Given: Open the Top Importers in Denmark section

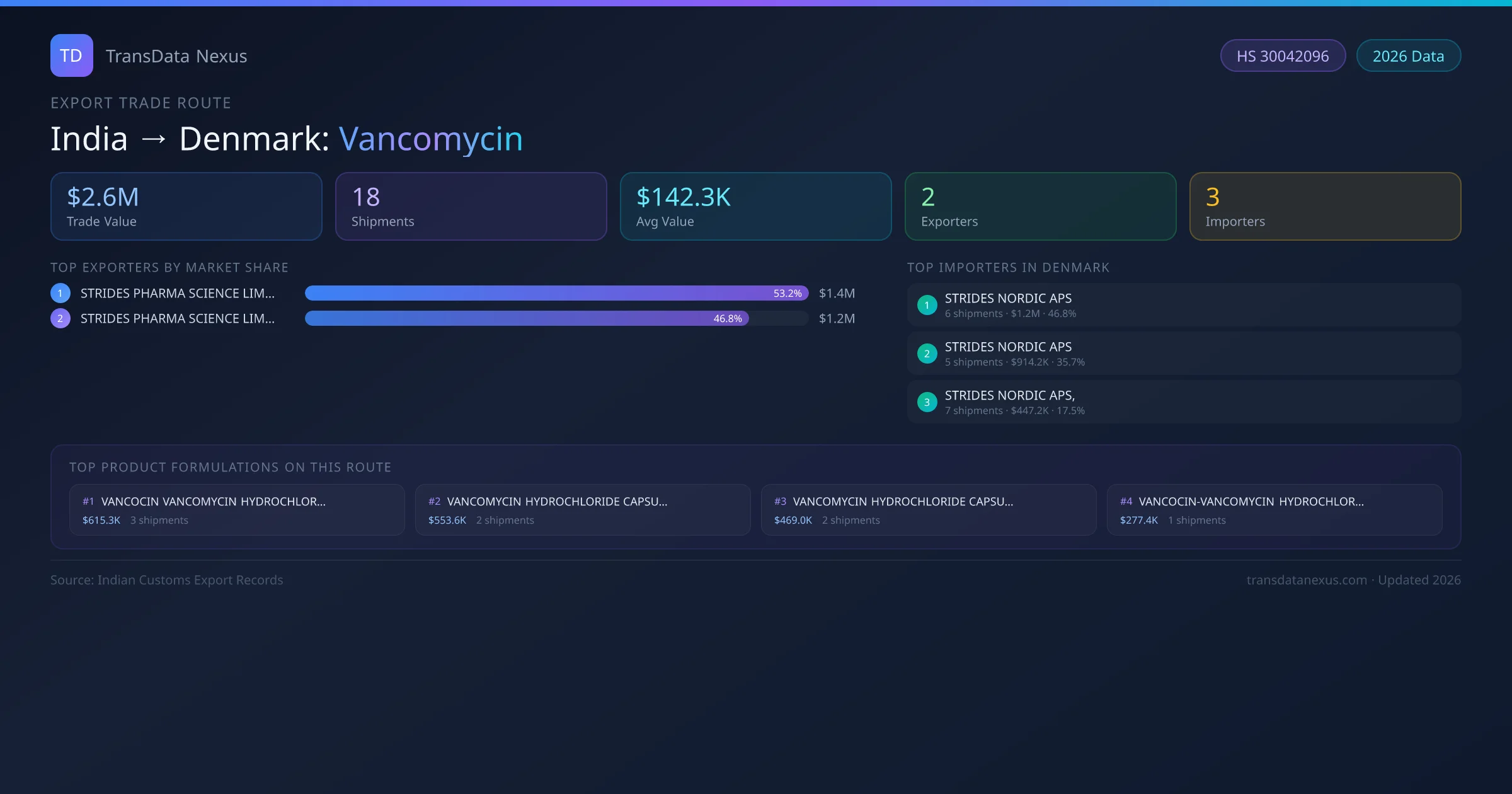Looking at the screenshot, I should point(1008,267).
